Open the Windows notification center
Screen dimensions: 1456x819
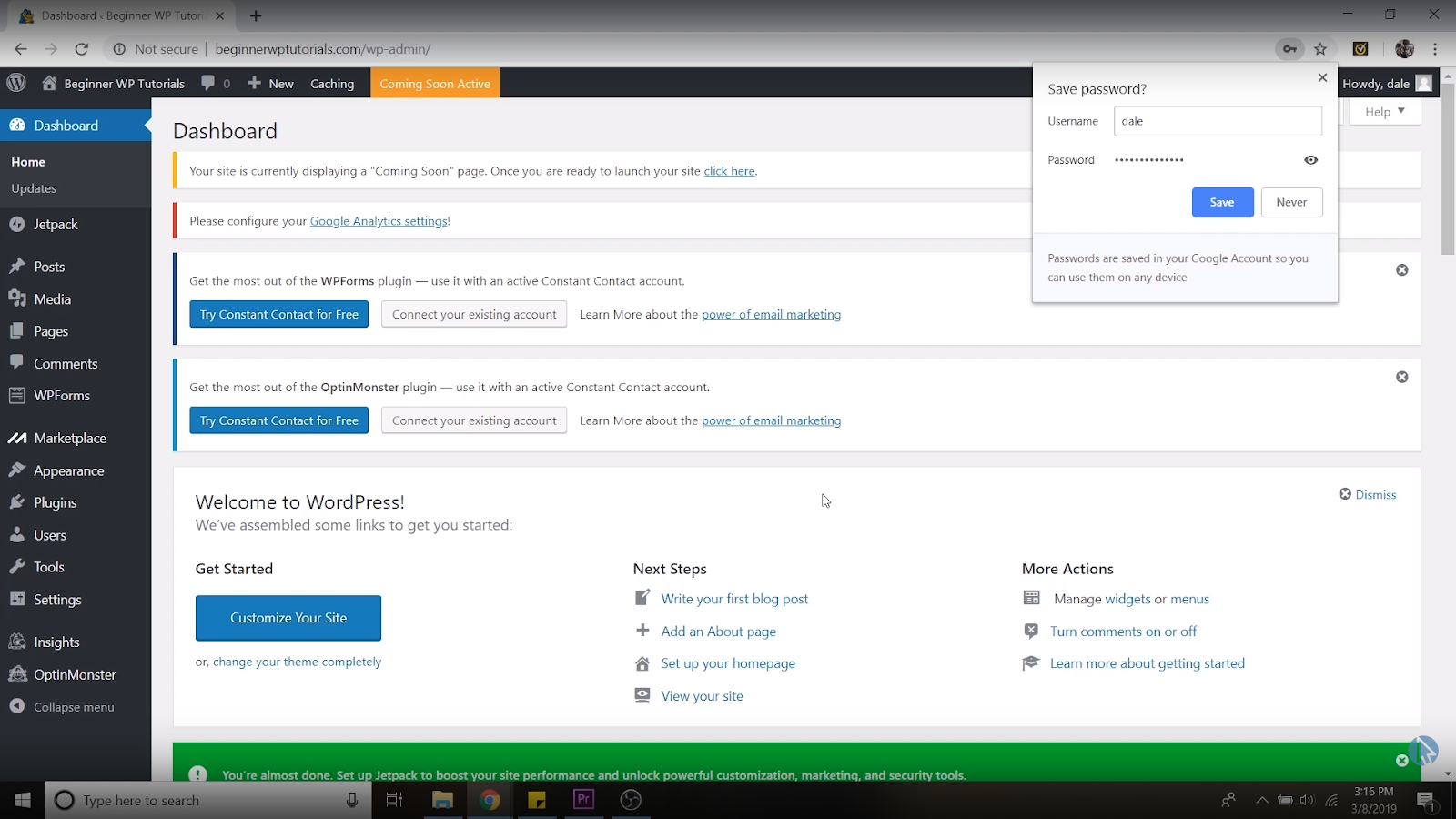click(1426, 800)
